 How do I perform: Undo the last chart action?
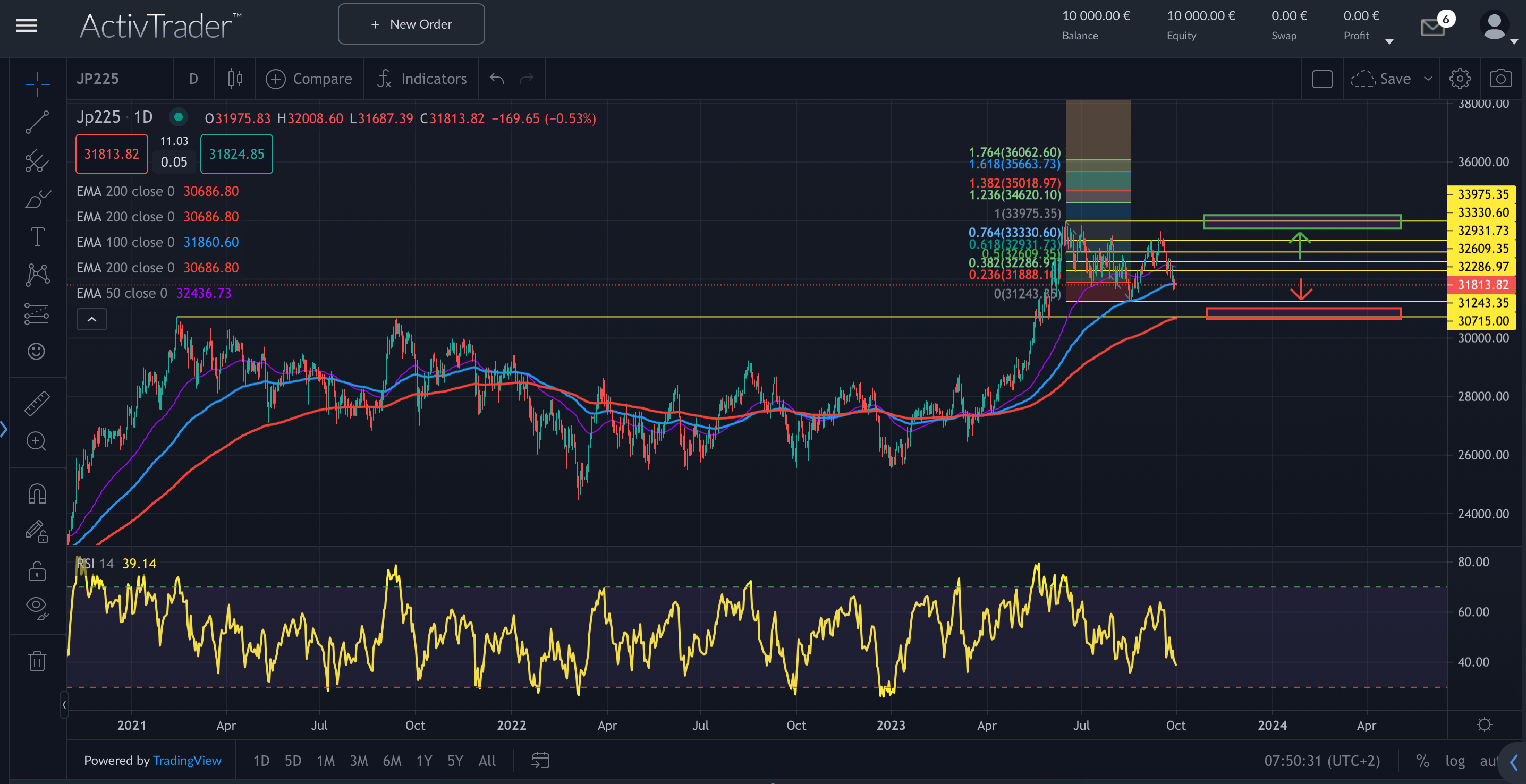coord(496,78)
